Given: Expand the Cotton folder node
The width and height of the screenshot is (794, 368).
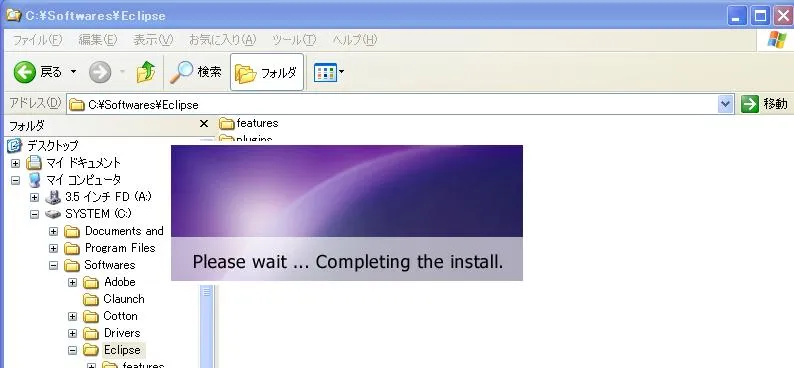Looking at the screenshot, I should tap(72, 316).
